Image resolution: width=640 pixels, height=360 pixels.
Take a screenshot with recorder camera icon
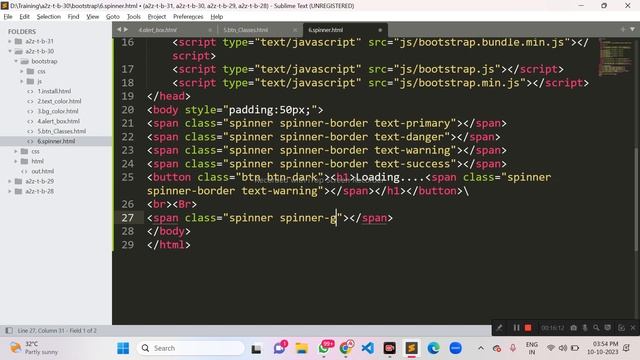click(x=573, y=327)
